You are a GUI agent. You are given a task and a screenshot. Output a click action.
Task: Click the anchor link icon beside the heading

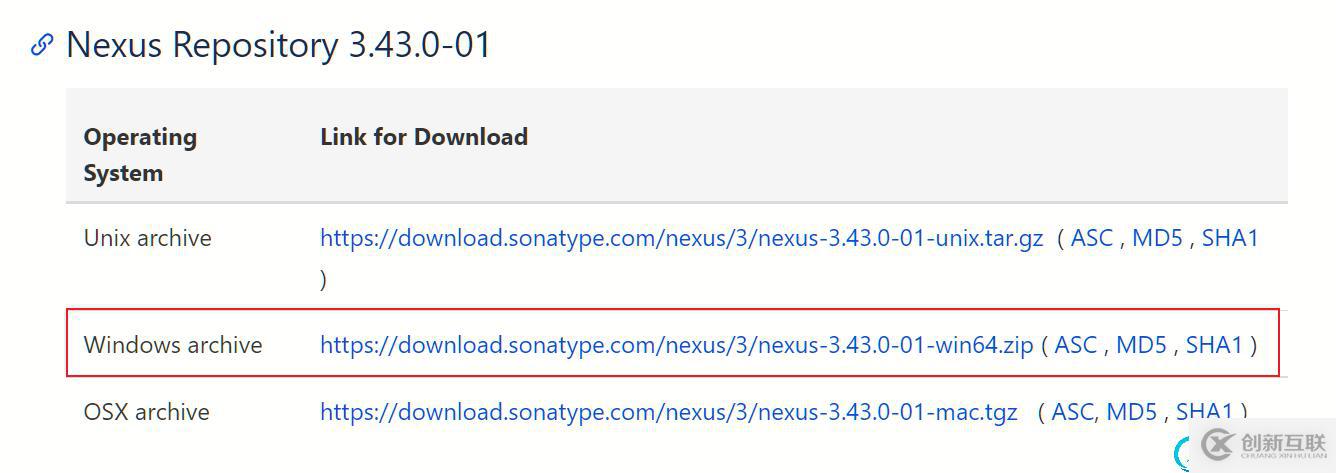coord(41,45)
